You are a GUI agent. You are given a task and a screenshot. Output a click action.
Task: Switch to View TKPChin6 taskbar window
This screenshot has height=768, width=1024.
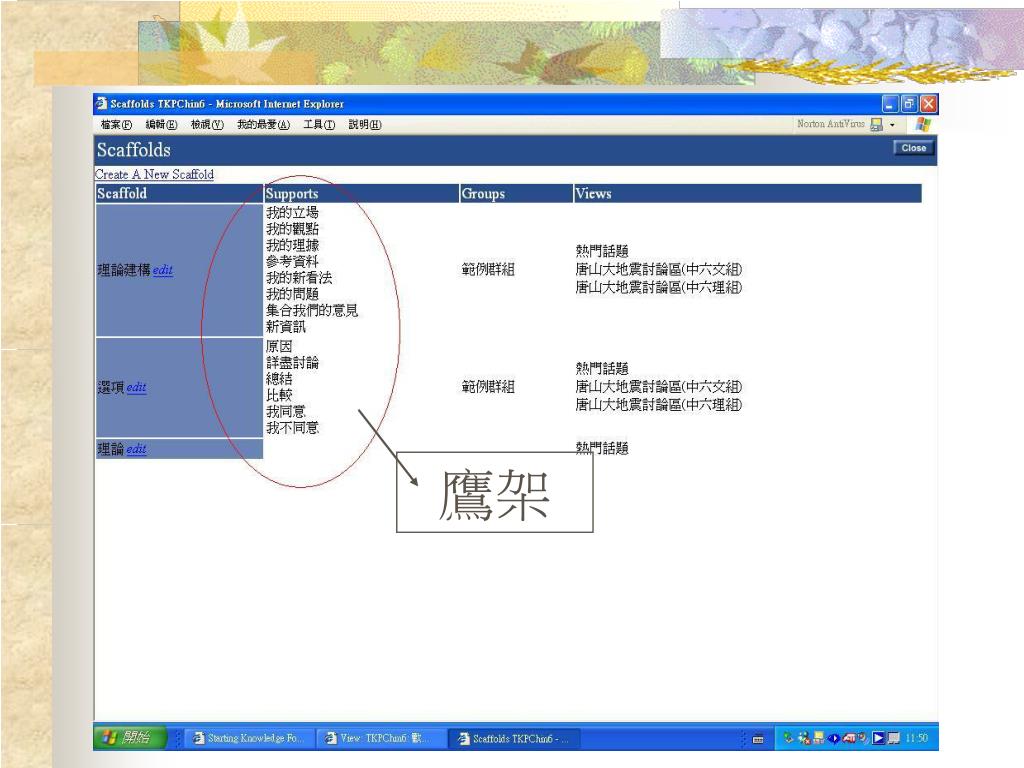[x=381, y=738]
